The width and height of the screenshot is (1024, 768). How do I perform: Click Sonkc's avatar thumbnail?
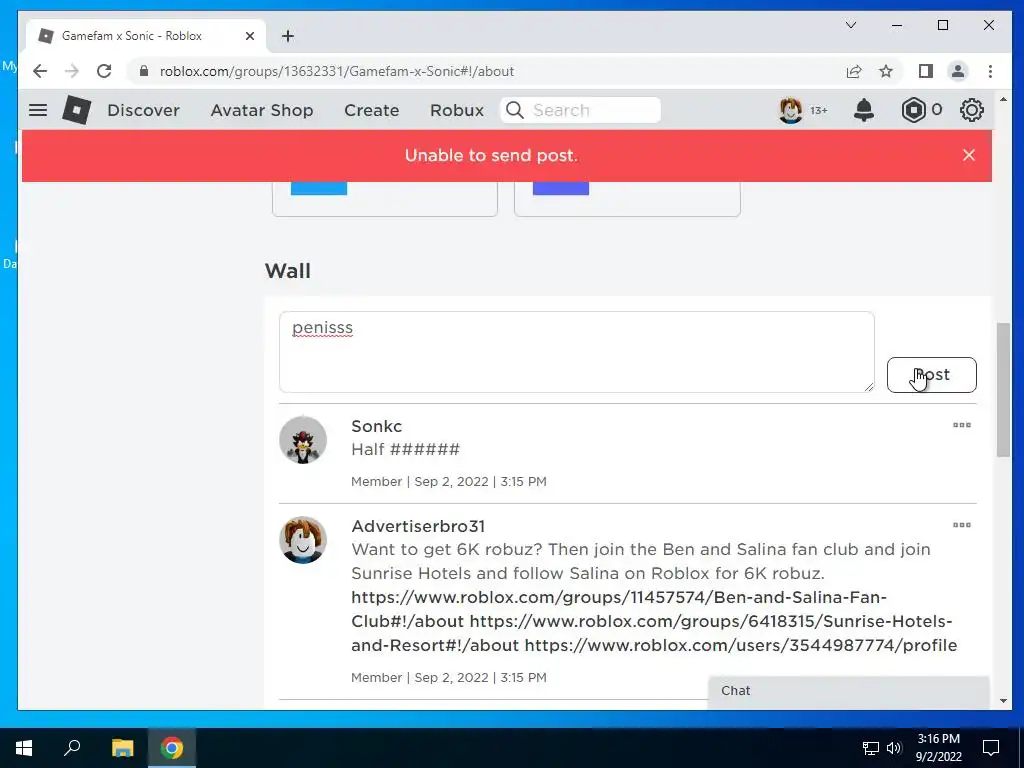pyautogui.click(x=303, y=440)
